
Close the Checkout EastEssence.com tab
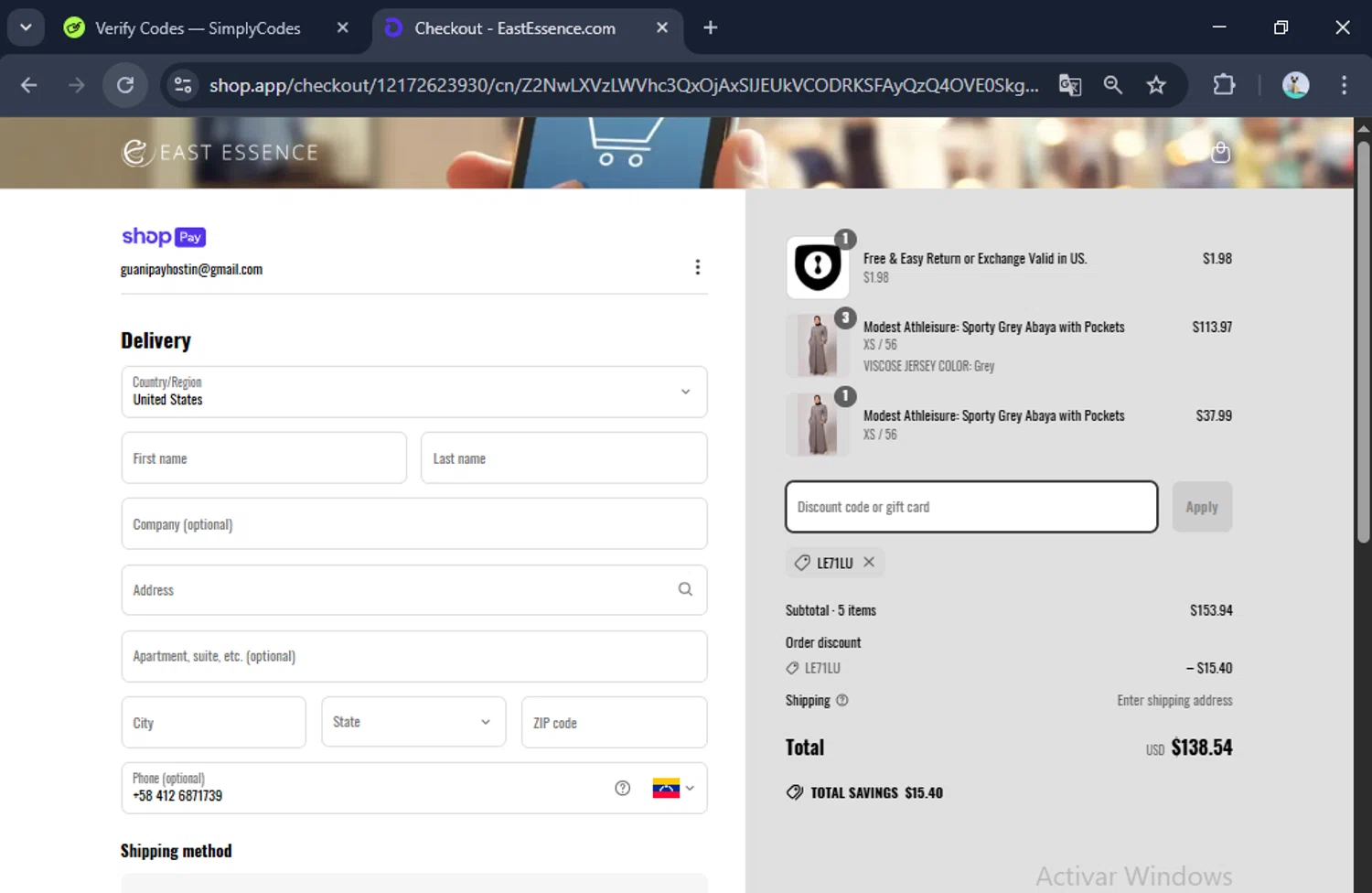pyautogui.click(x=662, y=27)
